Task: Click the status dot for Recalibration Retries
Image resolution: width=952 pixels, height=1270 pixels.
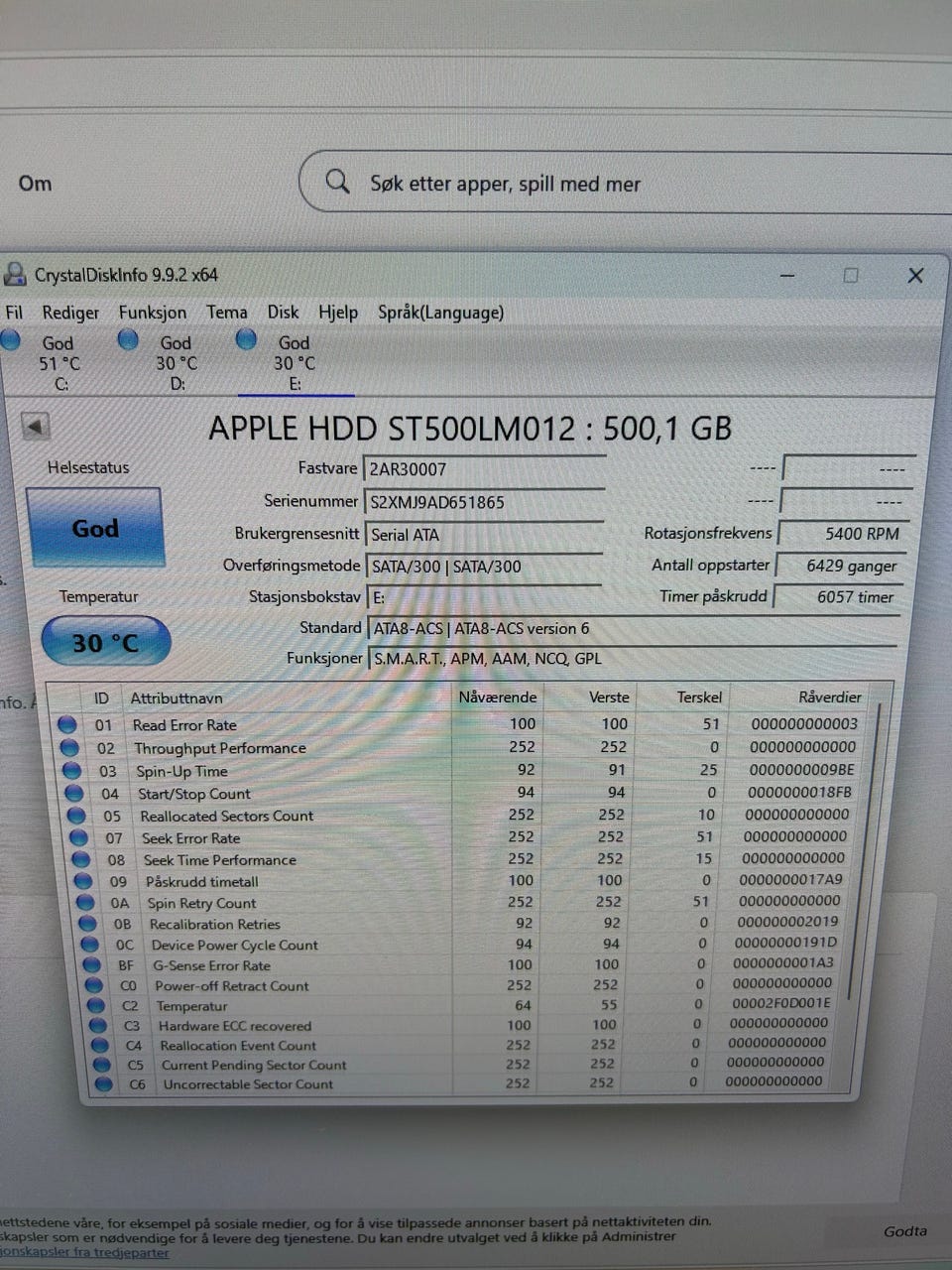Action: tap(88, 924)
